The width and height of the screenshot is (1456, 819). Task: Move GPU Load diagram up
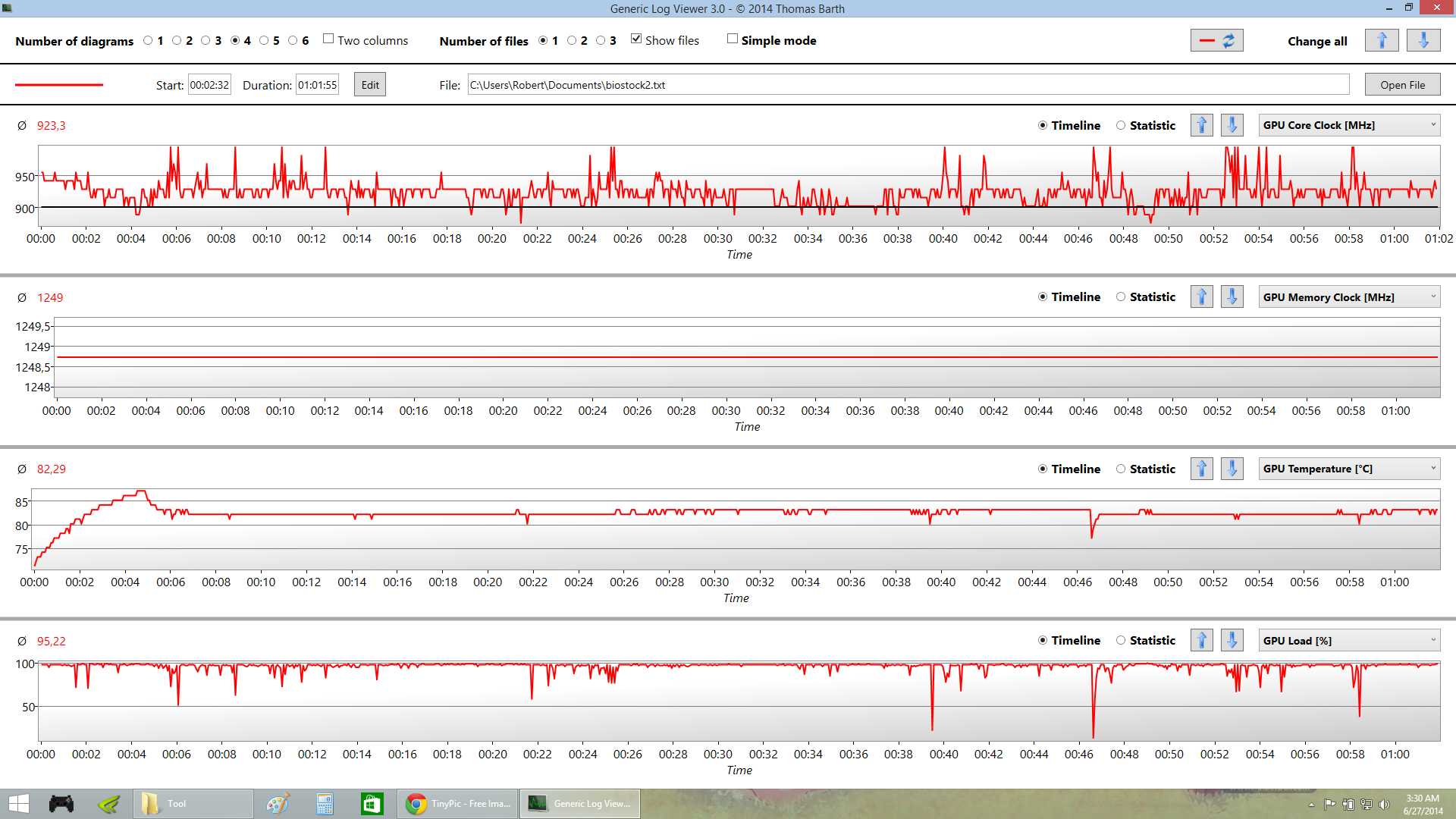tap(1202, 641)
